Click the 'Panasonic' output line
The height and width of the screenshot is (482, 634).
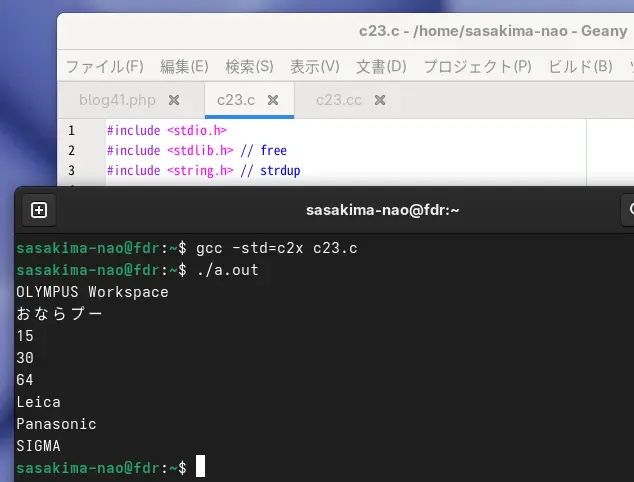point(56,424)
